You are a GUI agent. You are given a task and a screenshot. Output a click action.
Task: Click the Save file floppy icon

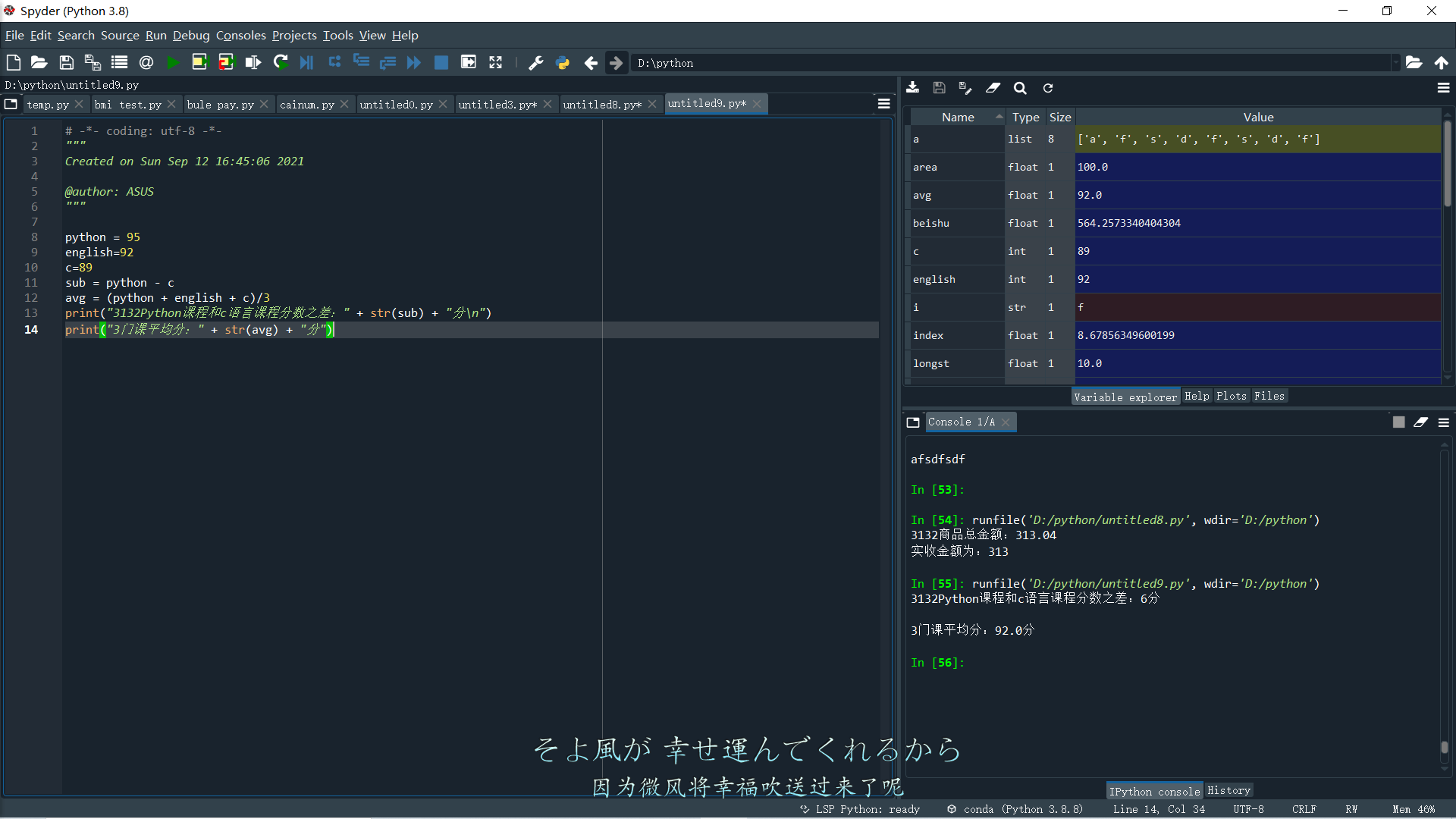[67, 63]
